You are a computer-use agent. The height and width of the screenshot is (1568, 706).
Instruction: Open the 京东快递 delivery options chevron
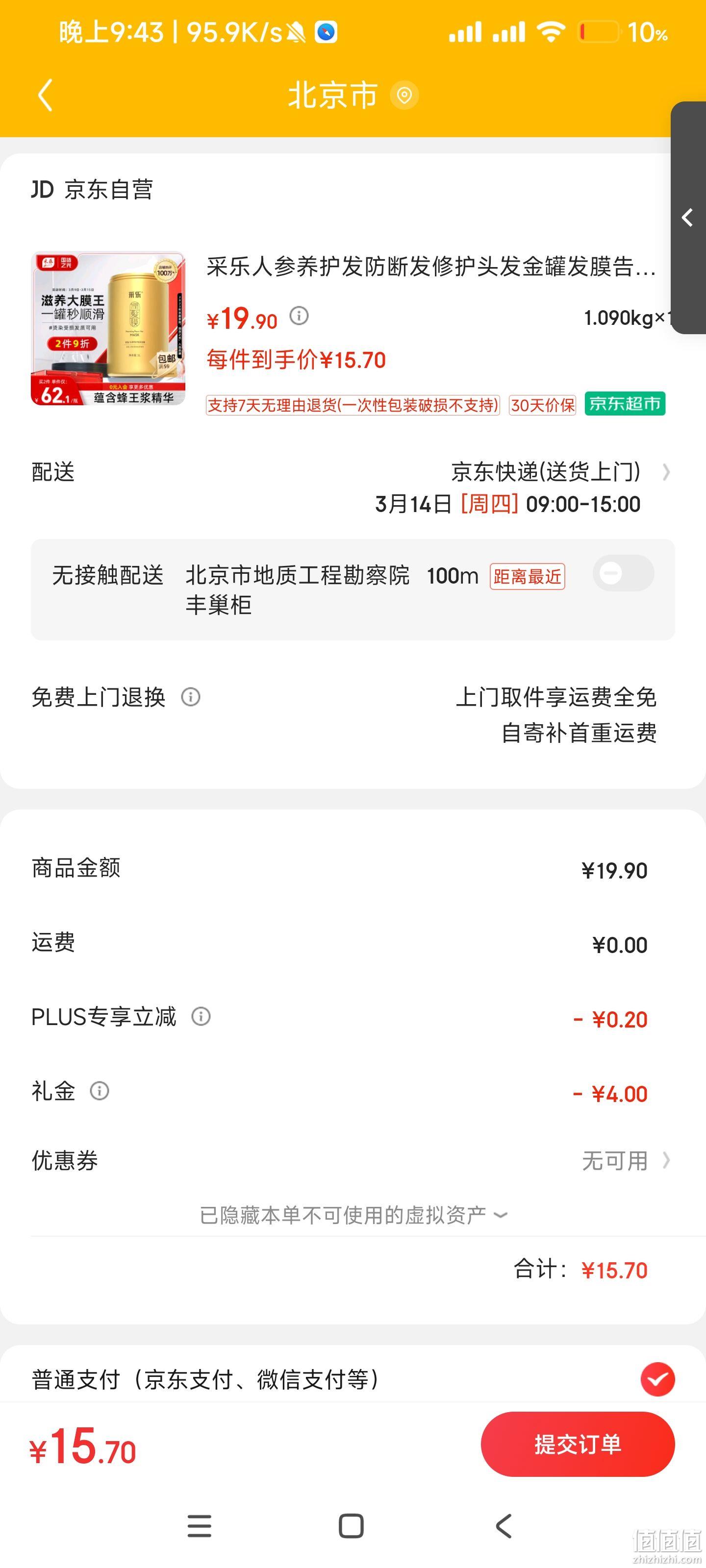tap(666, 472)
